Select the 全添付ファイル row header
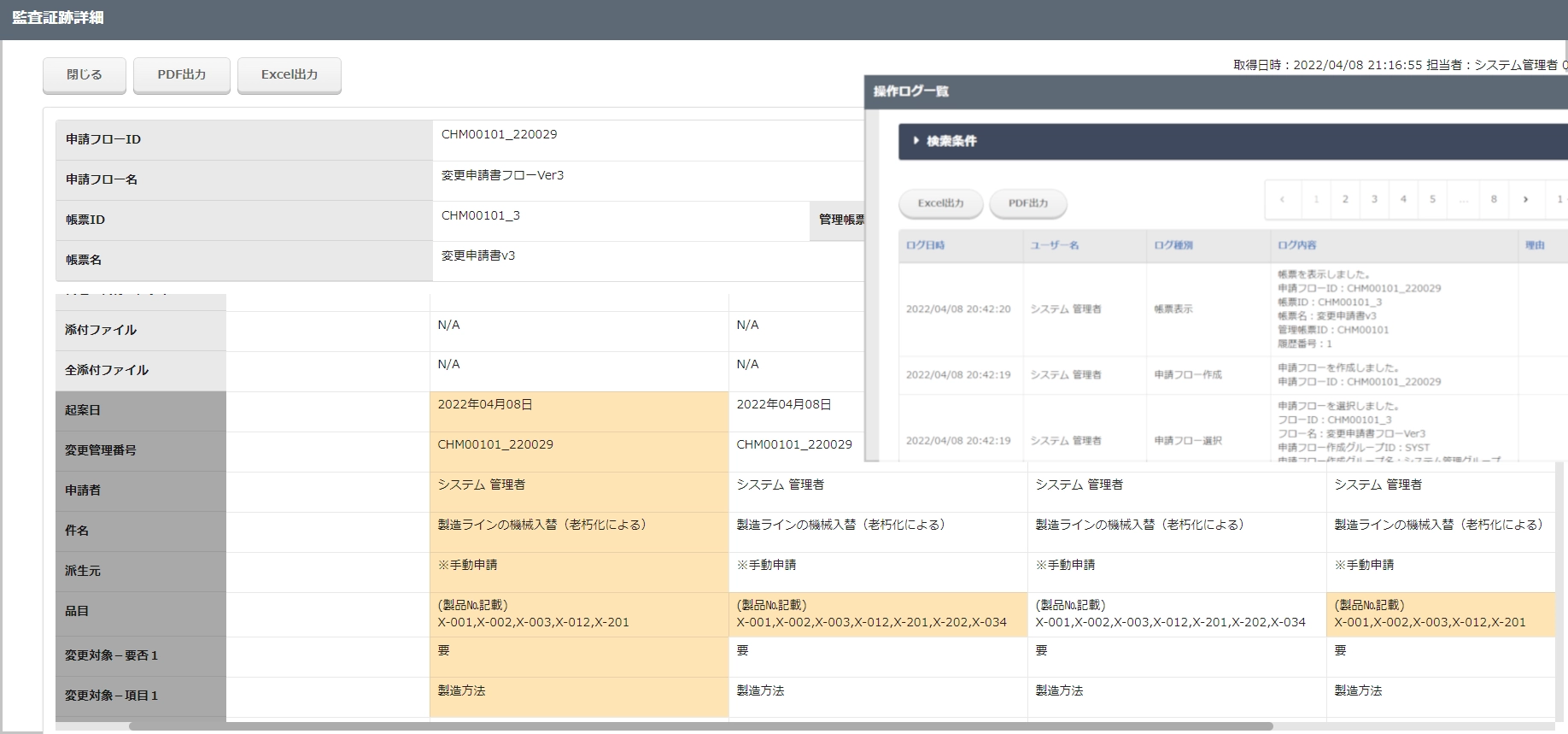This screenshot has width=1568, height=734. pyautogui.click(x=141, y=370)
